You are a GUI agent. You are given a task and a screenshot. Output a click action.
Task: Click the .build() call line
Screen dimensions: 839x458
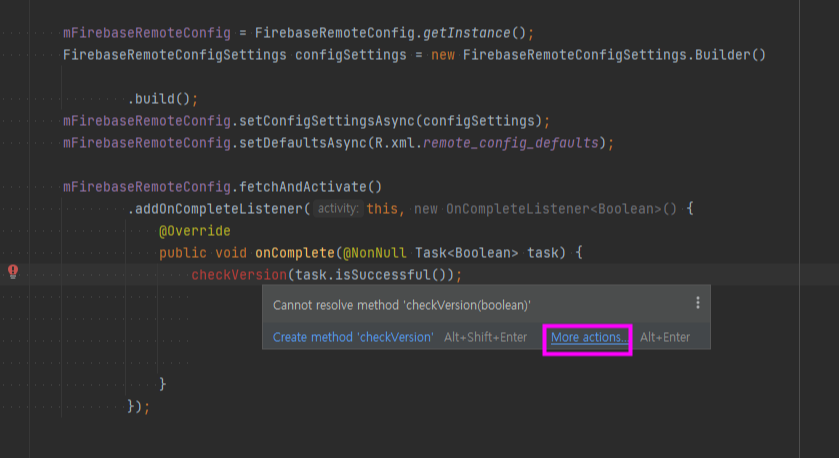pyautogui.click(x=162, y=99)
